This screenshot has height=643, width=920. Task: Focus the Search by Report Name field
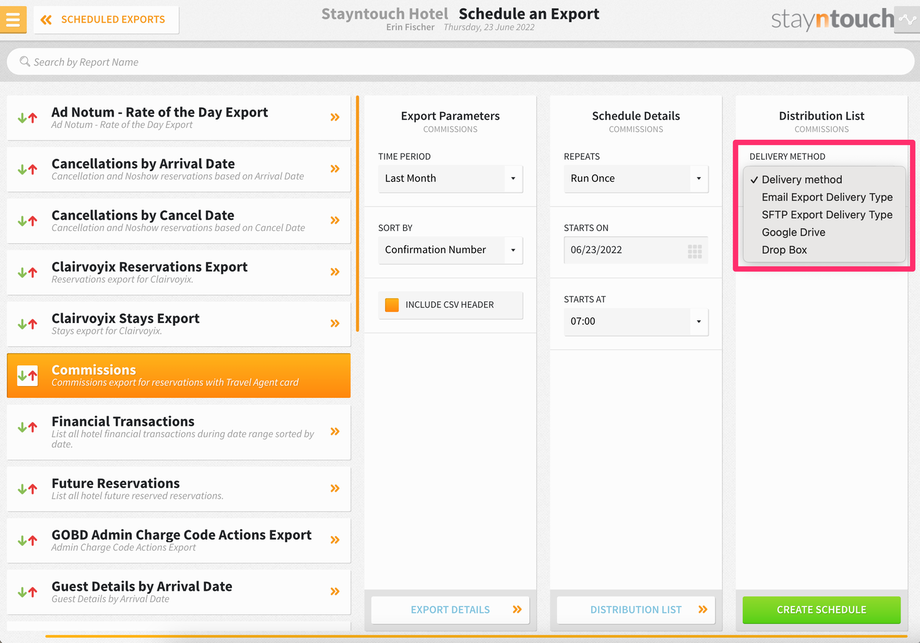460,62
